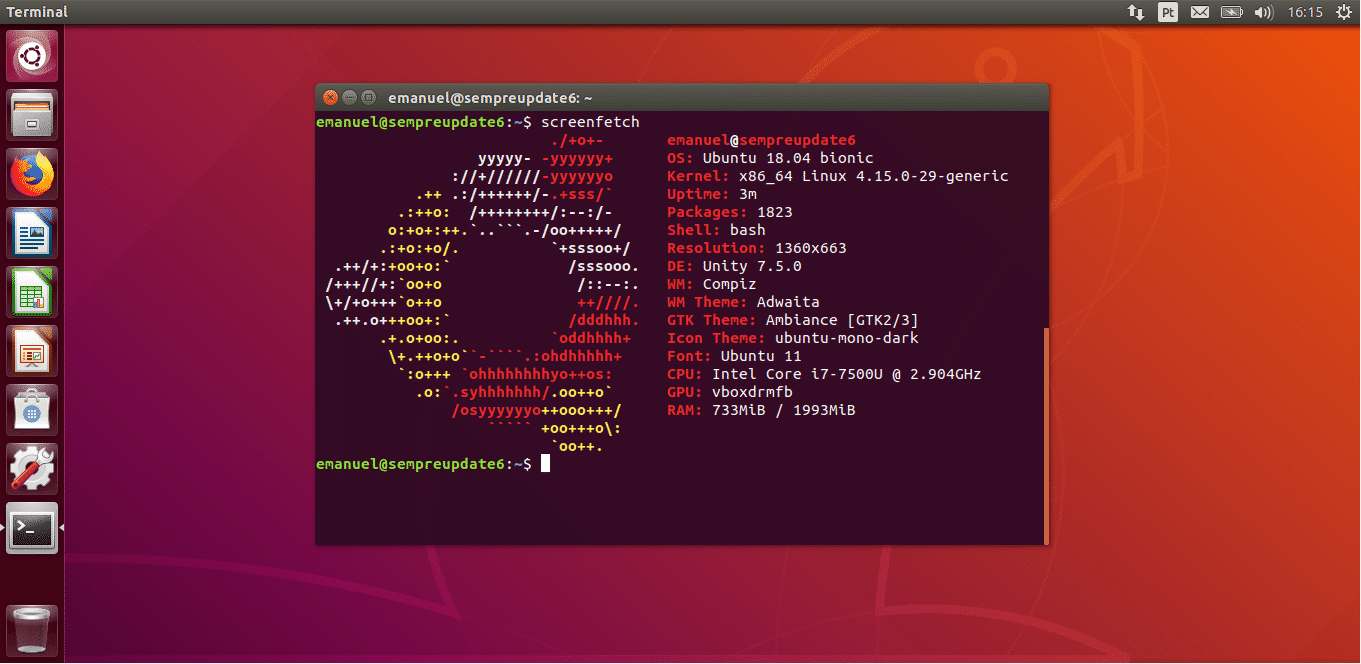Viewport: 1361px width, 664px height.
Task: Click the terminal window title bar text
Action: pos(490,98)
